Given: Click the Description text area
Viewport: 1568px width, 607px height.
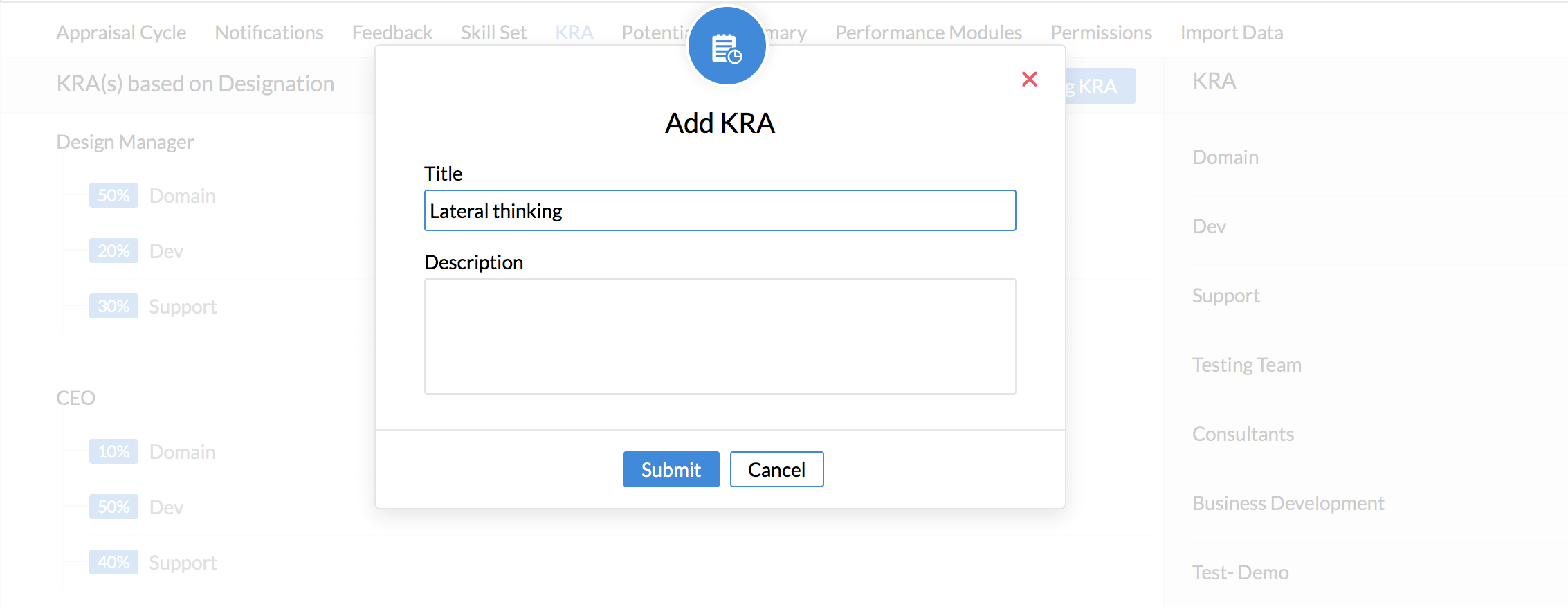Looking at the screenshot, I should point(720,336).
